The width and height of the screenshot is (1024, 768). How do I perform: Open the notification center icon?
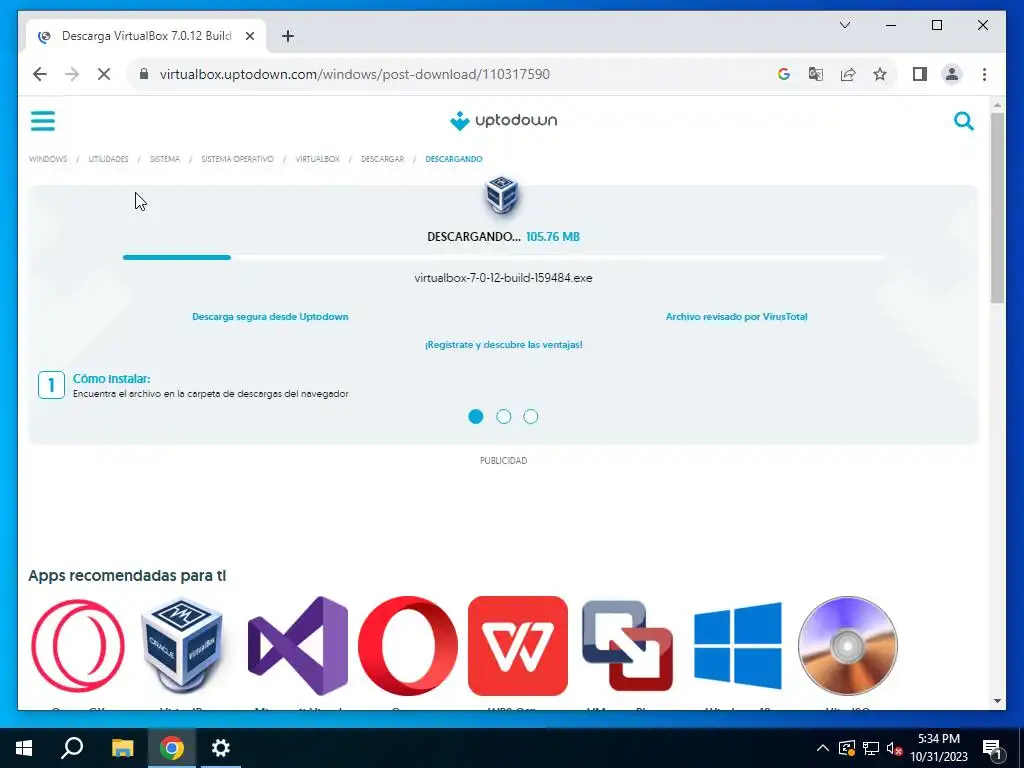pos(991,749)
